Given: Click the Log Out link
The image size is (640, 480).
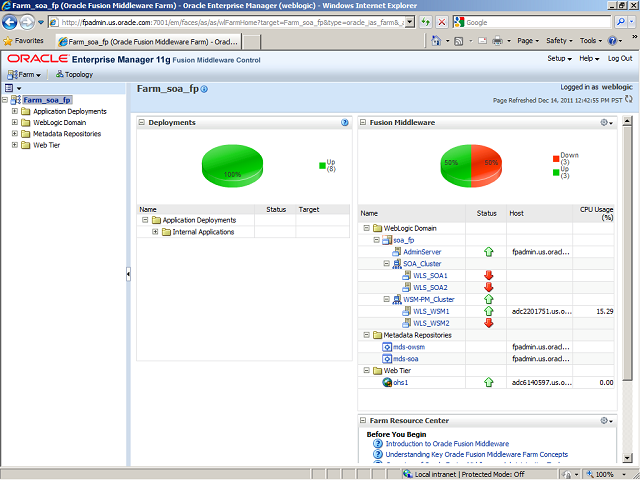Looking at the screenshot, I should 620,59.
